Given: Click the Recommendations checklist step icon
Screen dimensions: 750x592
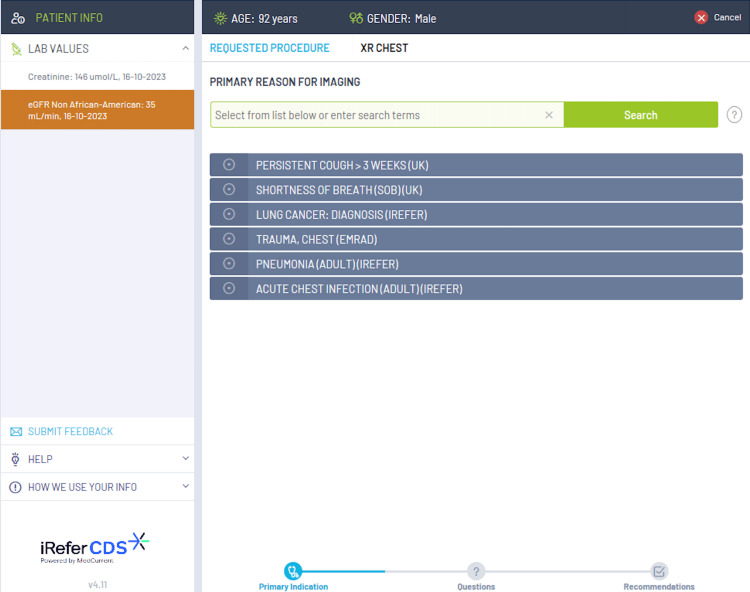Looking at the screenshot, I should (x=659, y=571).
